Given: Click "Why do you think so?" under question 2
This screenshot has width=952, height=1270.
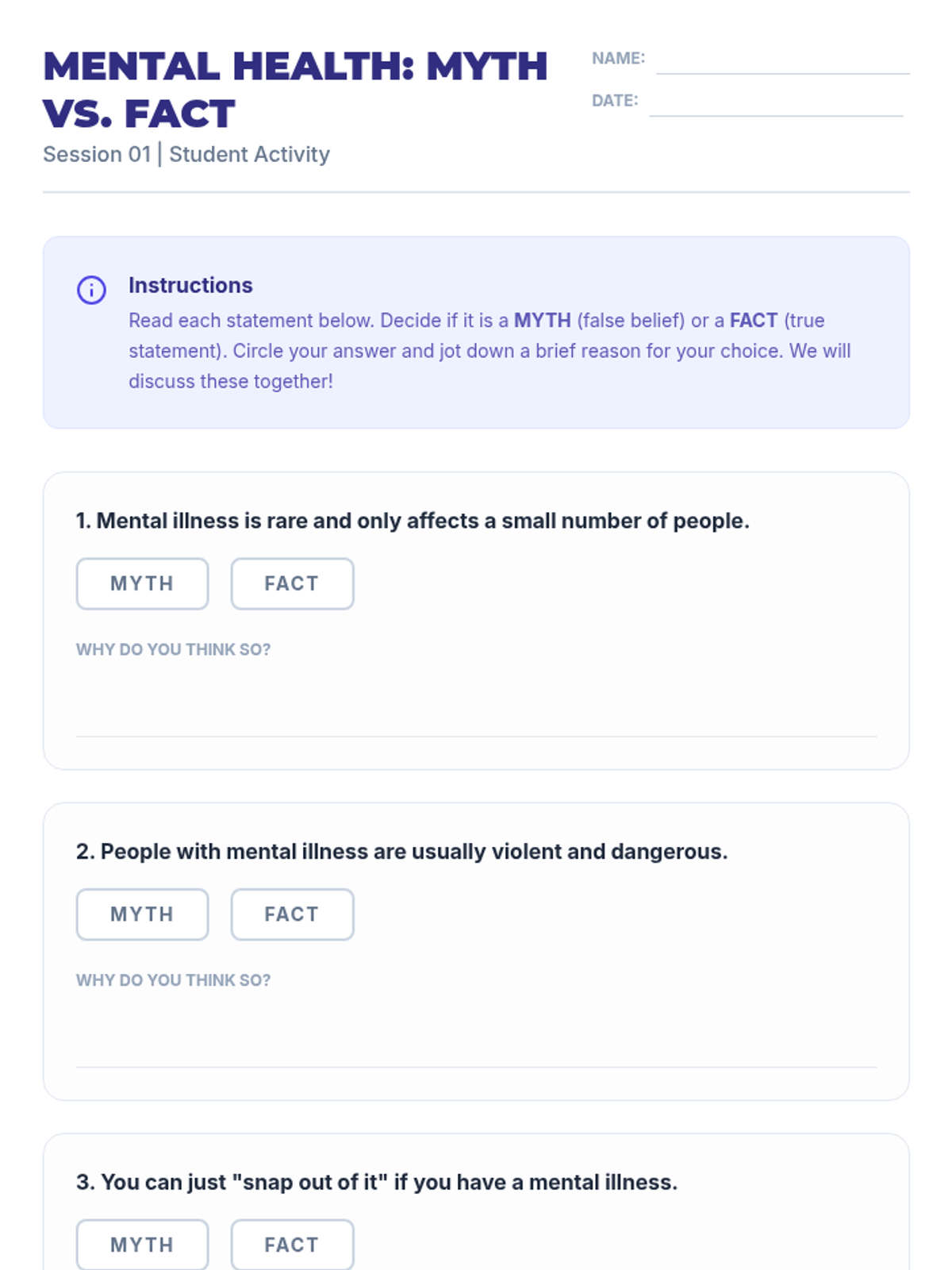Looking at the screenshot, I should point(173,980).
